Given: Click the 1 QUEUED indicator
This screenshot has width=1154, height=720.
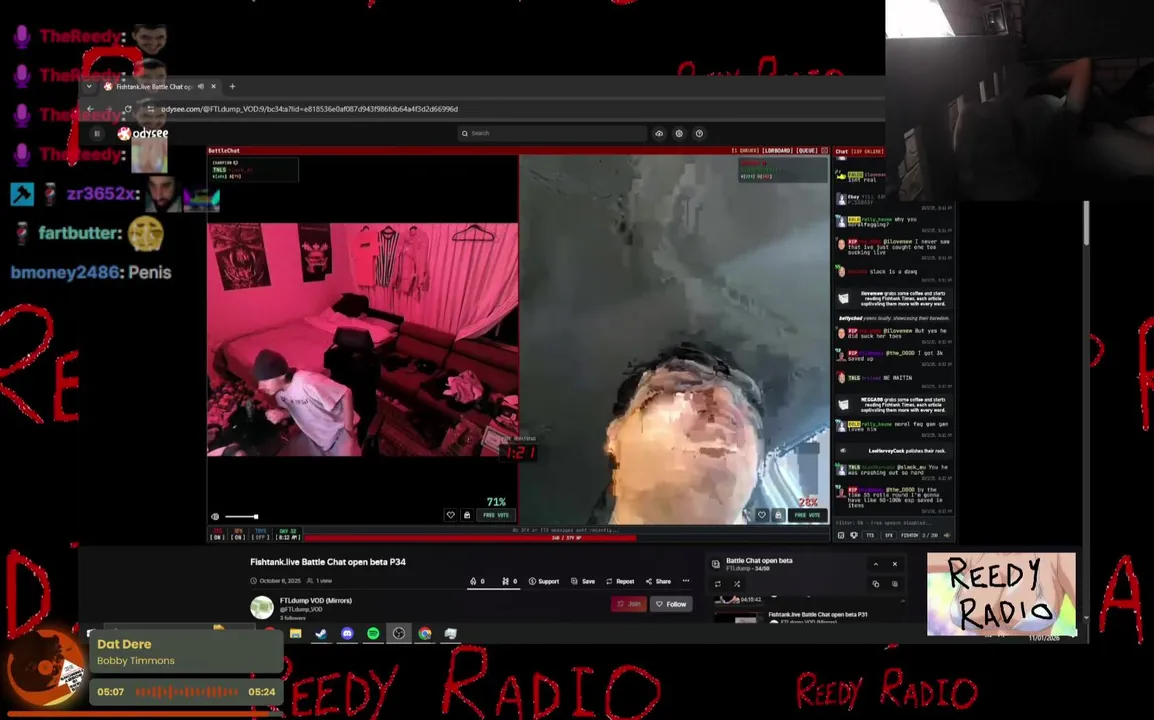Looking at the screenshot, I should 745,150.
